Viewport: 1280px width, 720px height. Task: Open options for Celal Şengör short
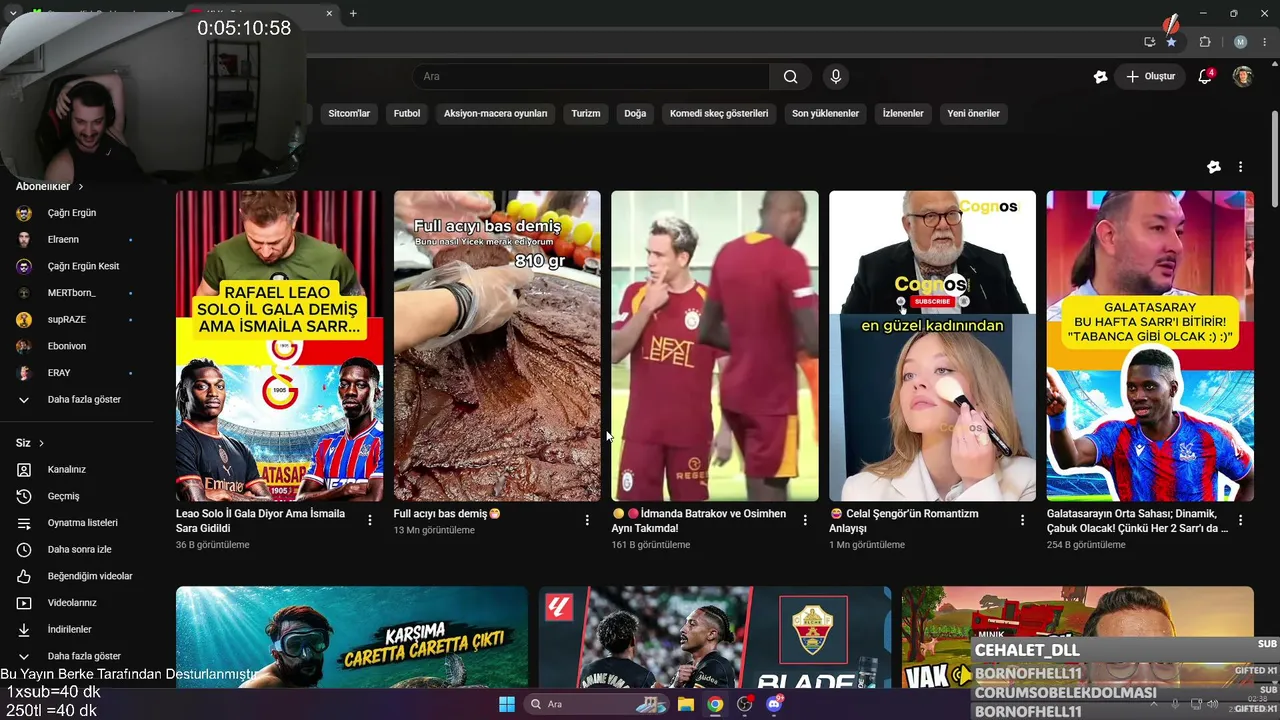pyautogui.click(x=1023, y=520)
